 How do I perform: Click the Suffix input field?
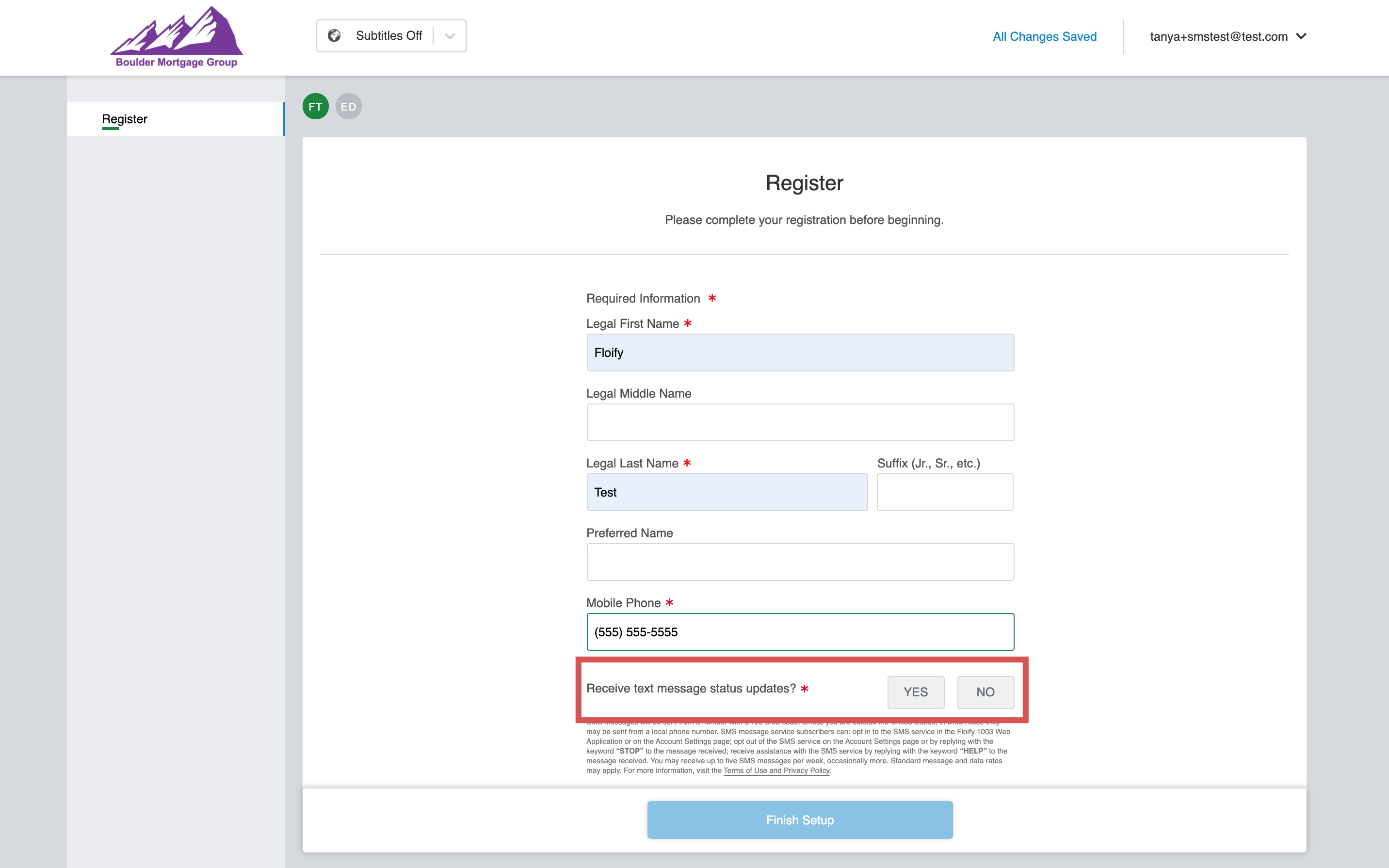(x=945, y=492)
